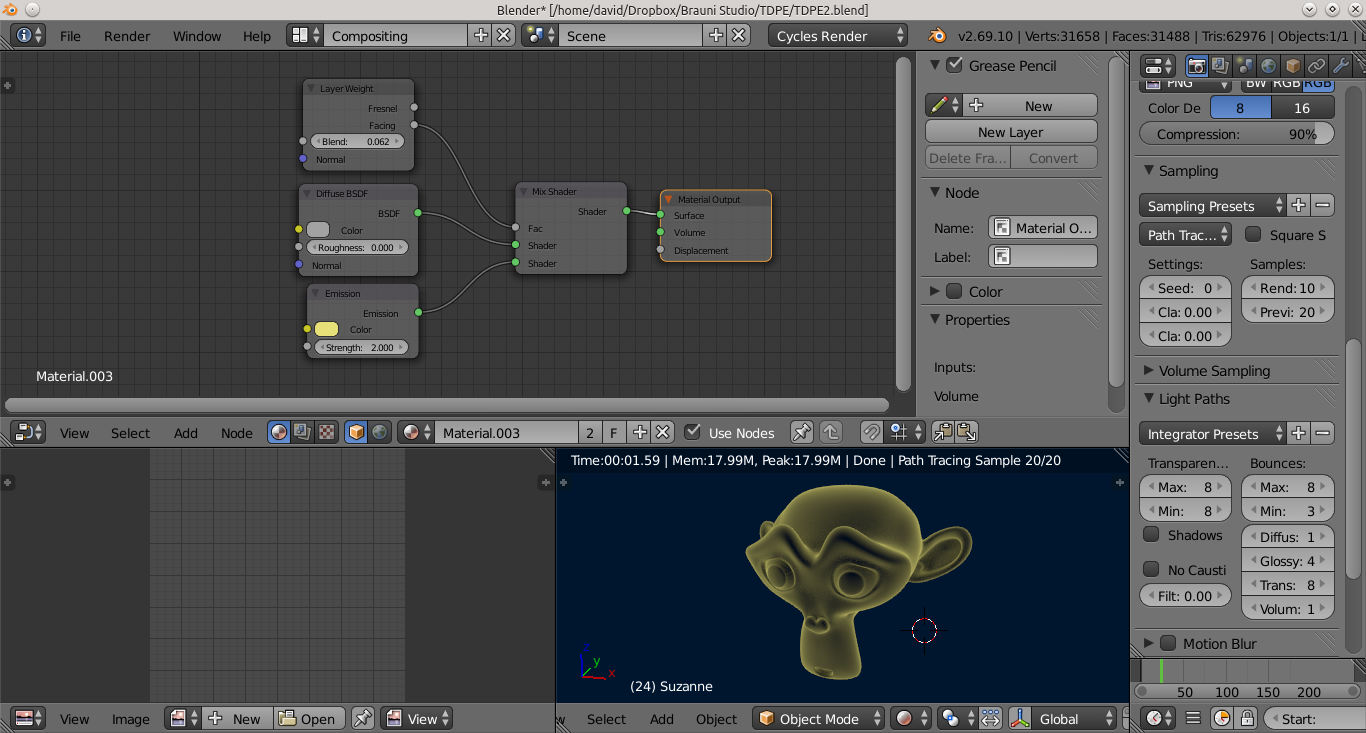Image resolution: width=1366 pixels, height=733 pixels.
Task: Select the Compositing nodes tree type icon
Action: point(302,432)
